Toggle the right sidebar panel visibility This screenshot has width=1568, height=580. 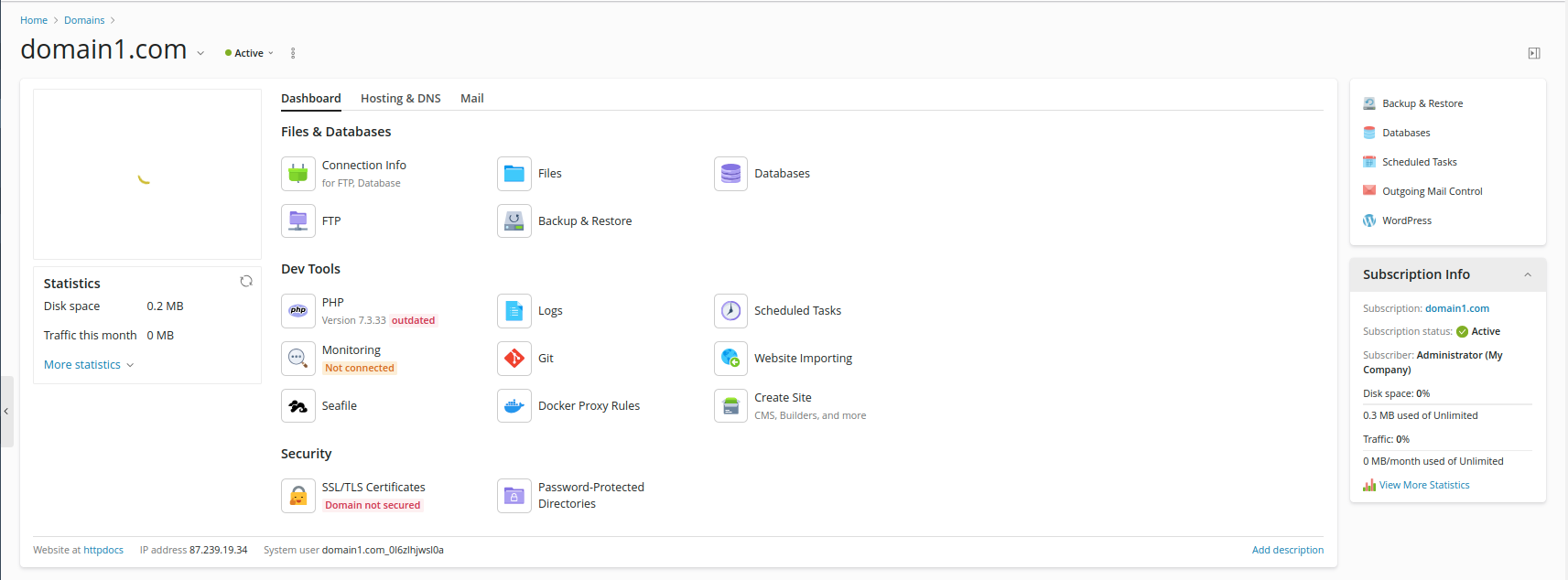click(x=1534, y=53)
